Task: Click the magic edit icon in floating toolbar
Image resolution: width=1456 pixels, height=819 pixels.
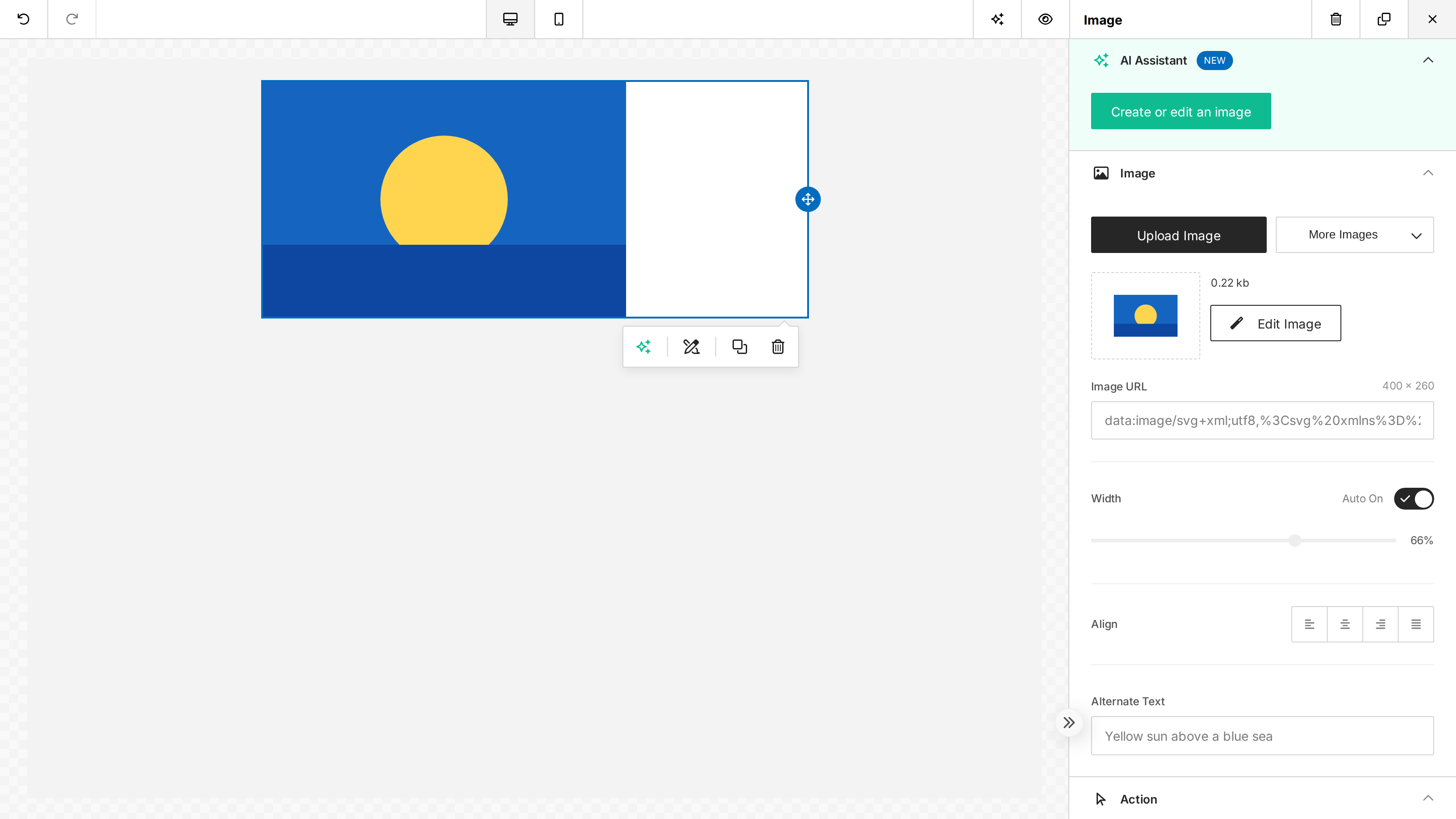Action: point(691,346)
